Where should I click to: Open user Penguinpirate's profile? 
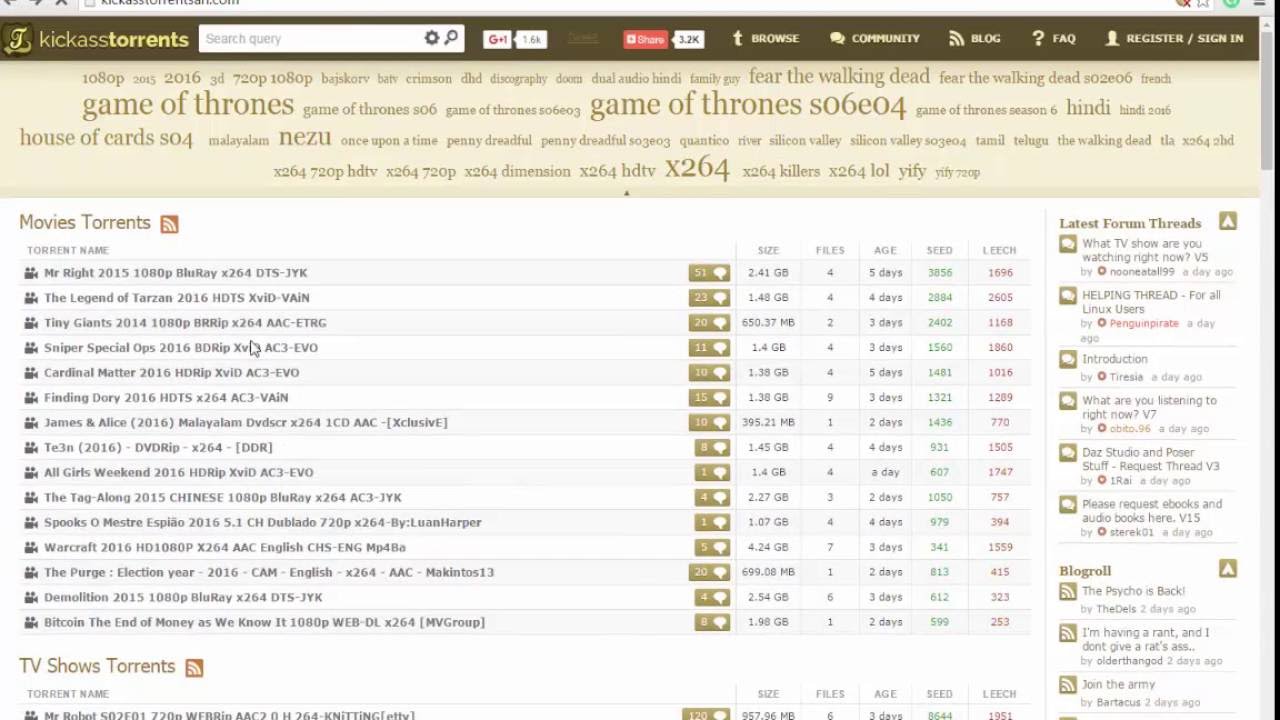click(x=1144, y=324)
